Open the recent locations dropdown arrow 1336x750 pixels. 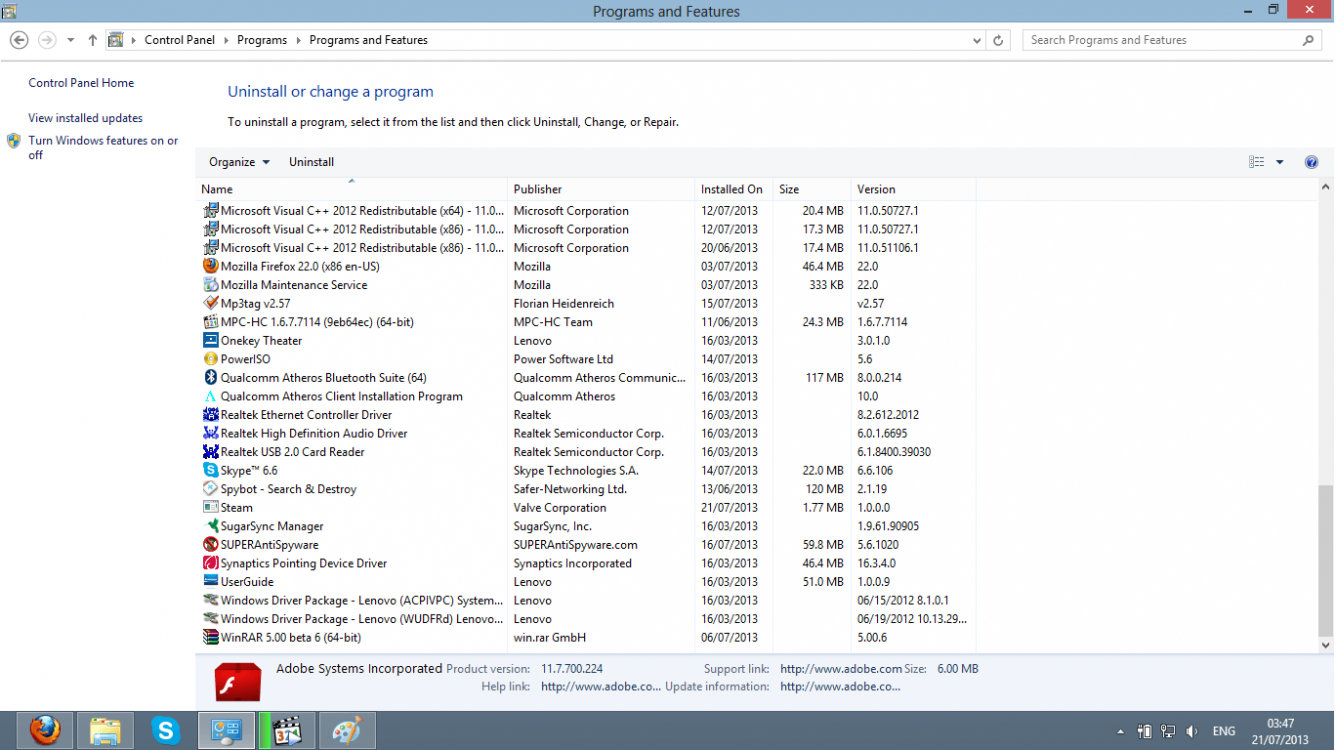coord(70,40)
